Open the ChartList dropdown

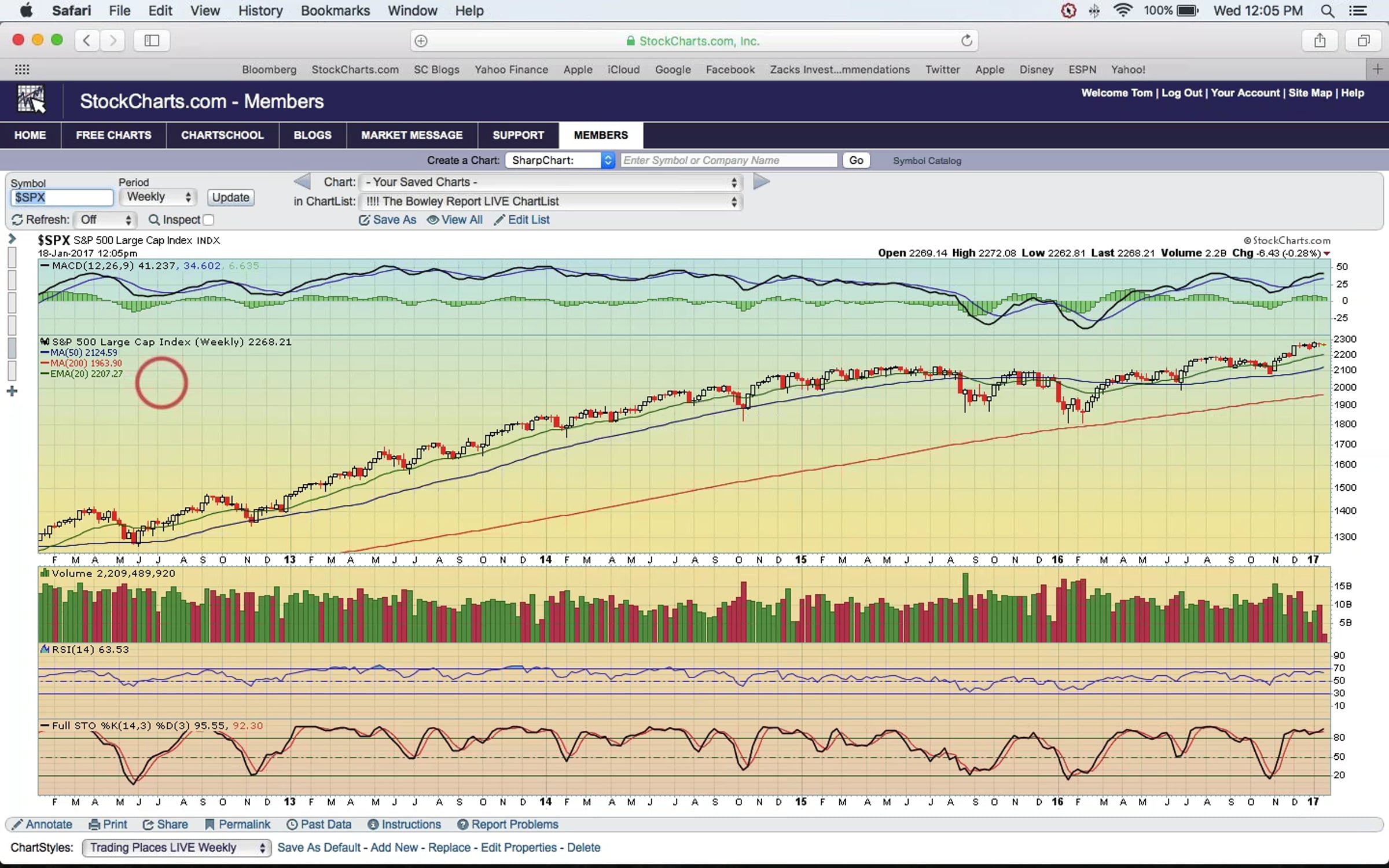550,201
